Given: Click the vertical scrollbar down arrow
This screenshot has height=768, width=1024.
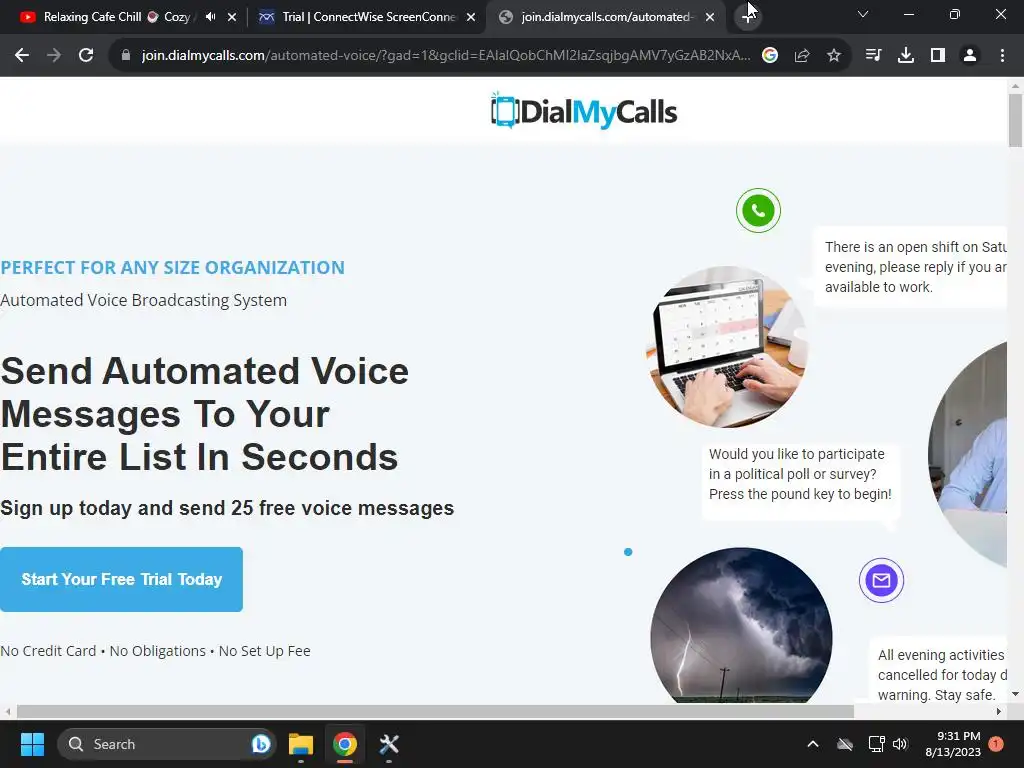Looking at the screenshot, I should (1015, 694).
